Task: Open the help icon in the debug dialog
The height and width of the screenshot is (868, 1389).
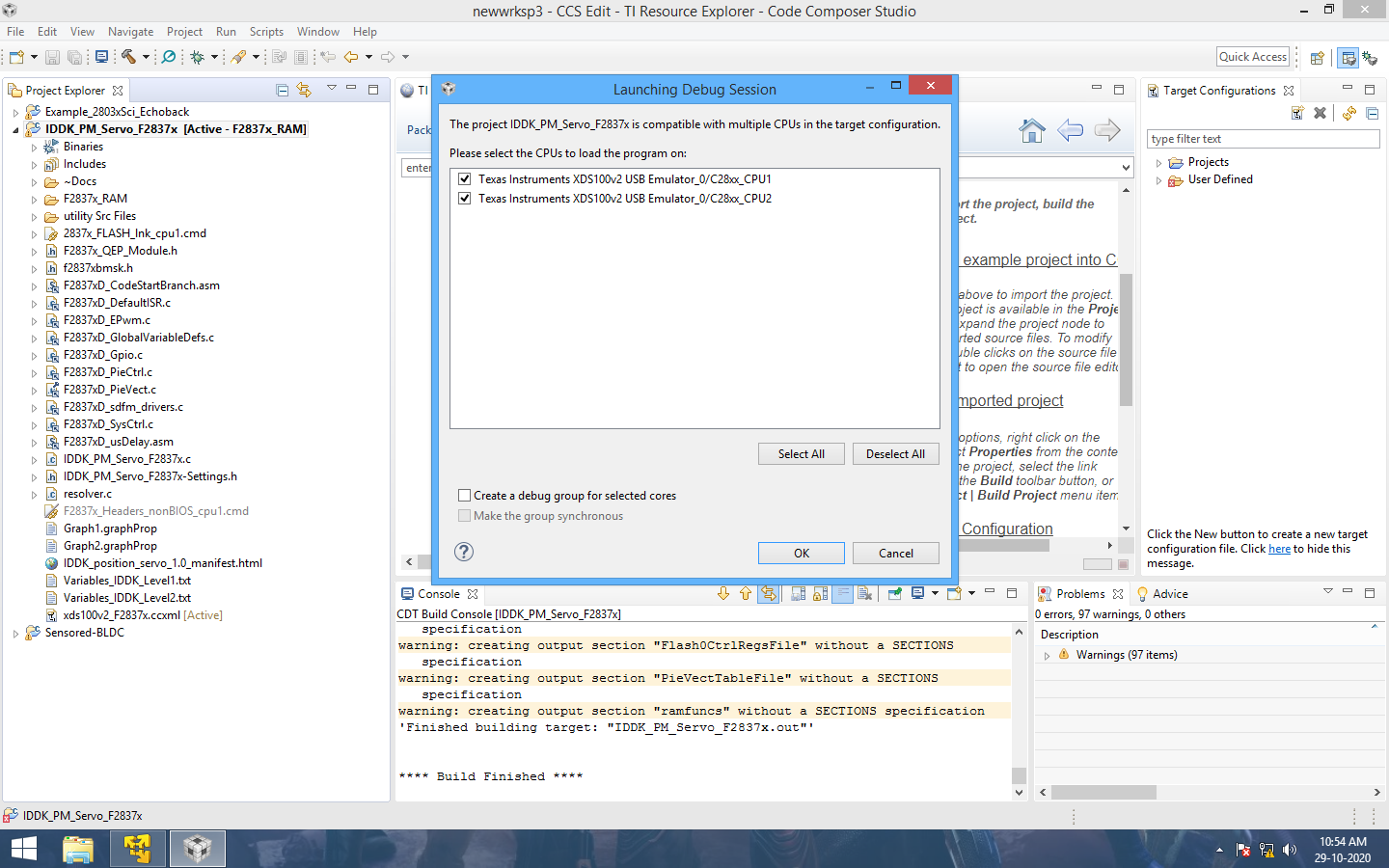Action: (464, 552)
